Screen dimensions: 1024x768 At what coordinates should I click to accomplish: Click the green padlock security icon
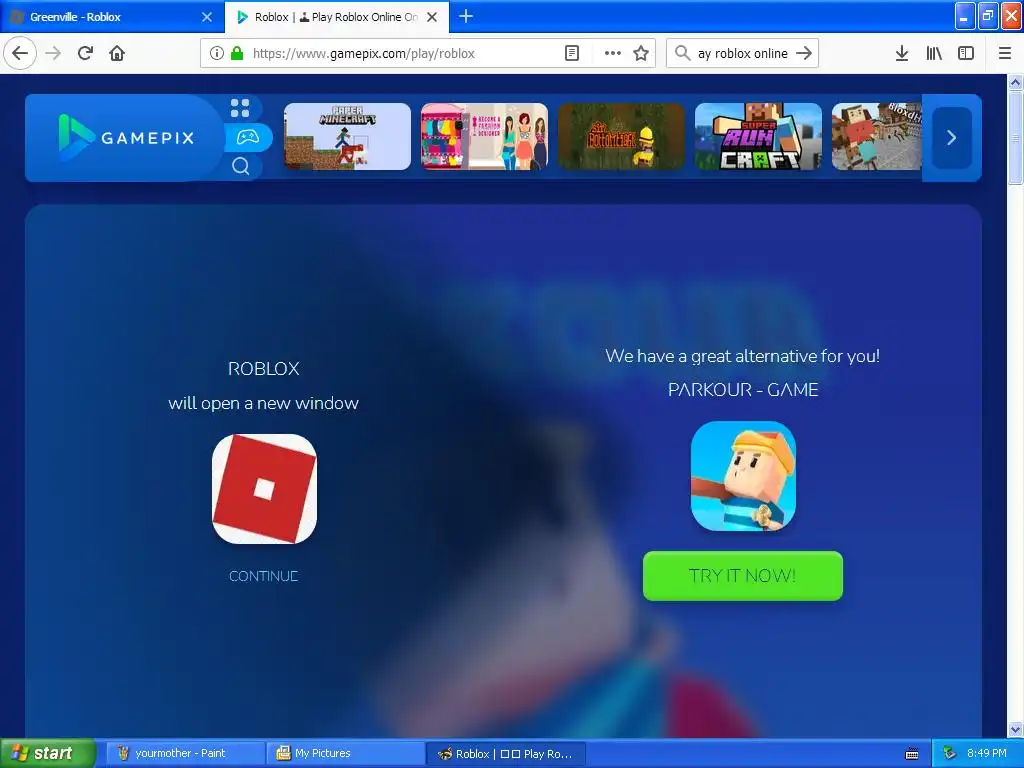[x=237, y=53]
